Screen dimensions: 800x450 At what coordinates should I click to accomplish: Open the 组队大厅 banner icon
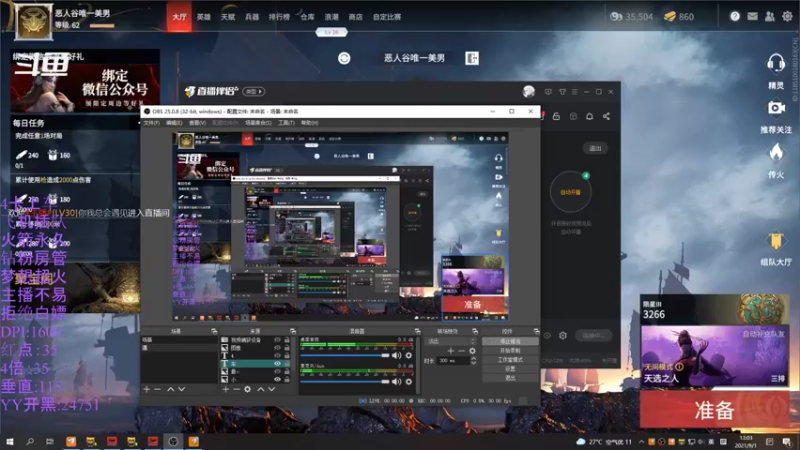tap(776, 241)
